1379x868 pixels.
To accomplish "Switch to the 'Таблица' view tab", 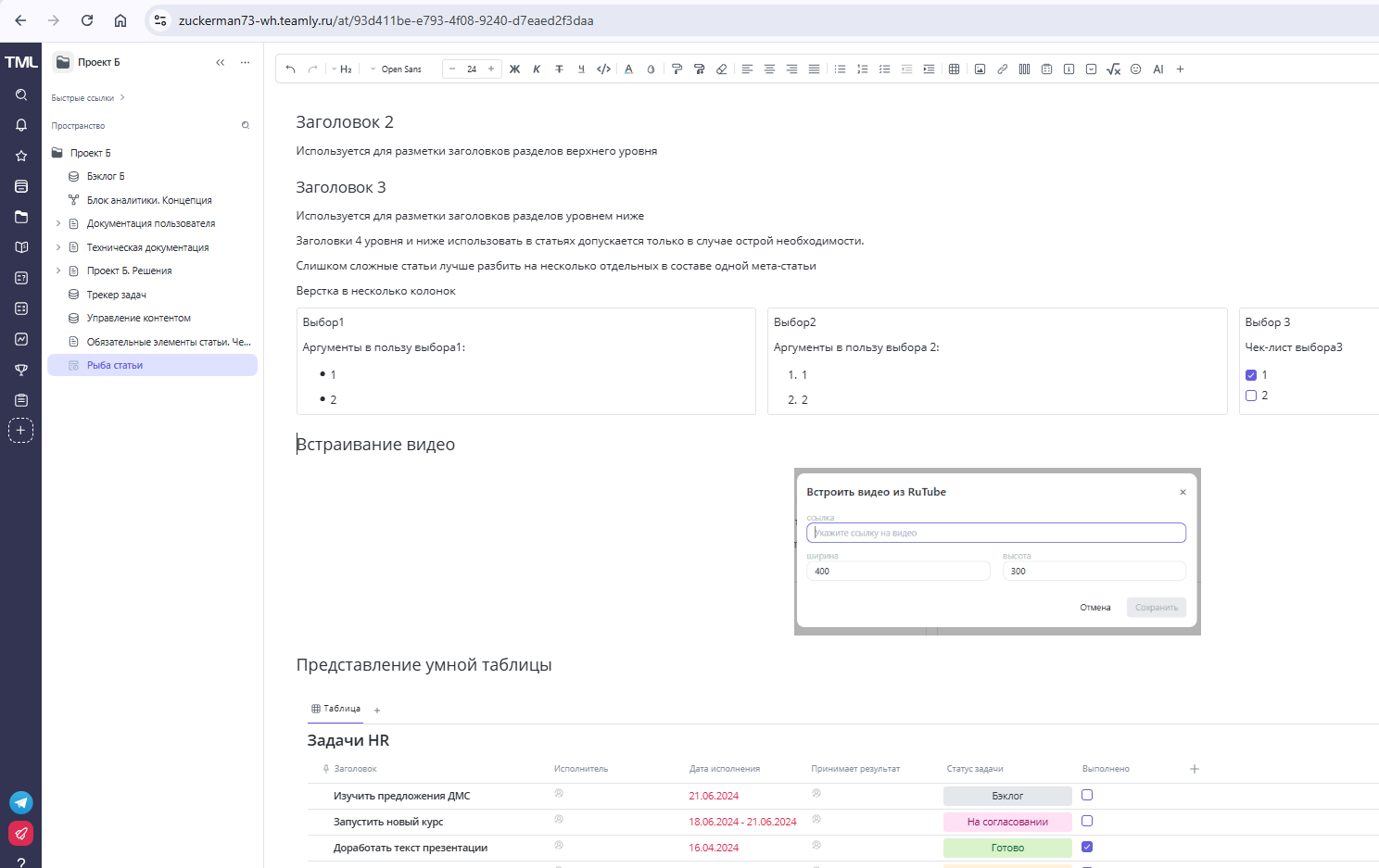I will click(335, 708).
